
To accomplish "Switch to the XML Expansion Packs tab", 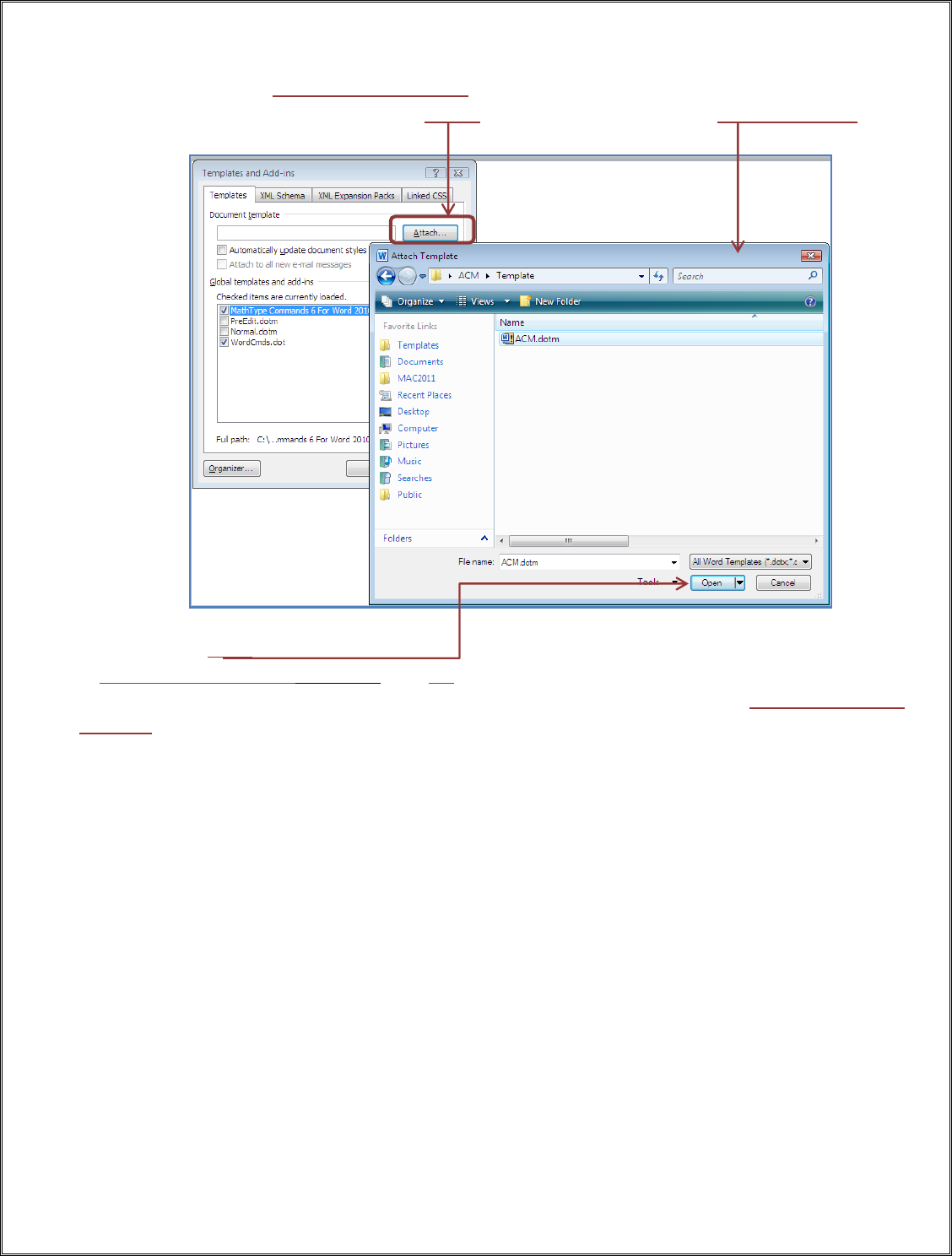I will click(356, 196).
